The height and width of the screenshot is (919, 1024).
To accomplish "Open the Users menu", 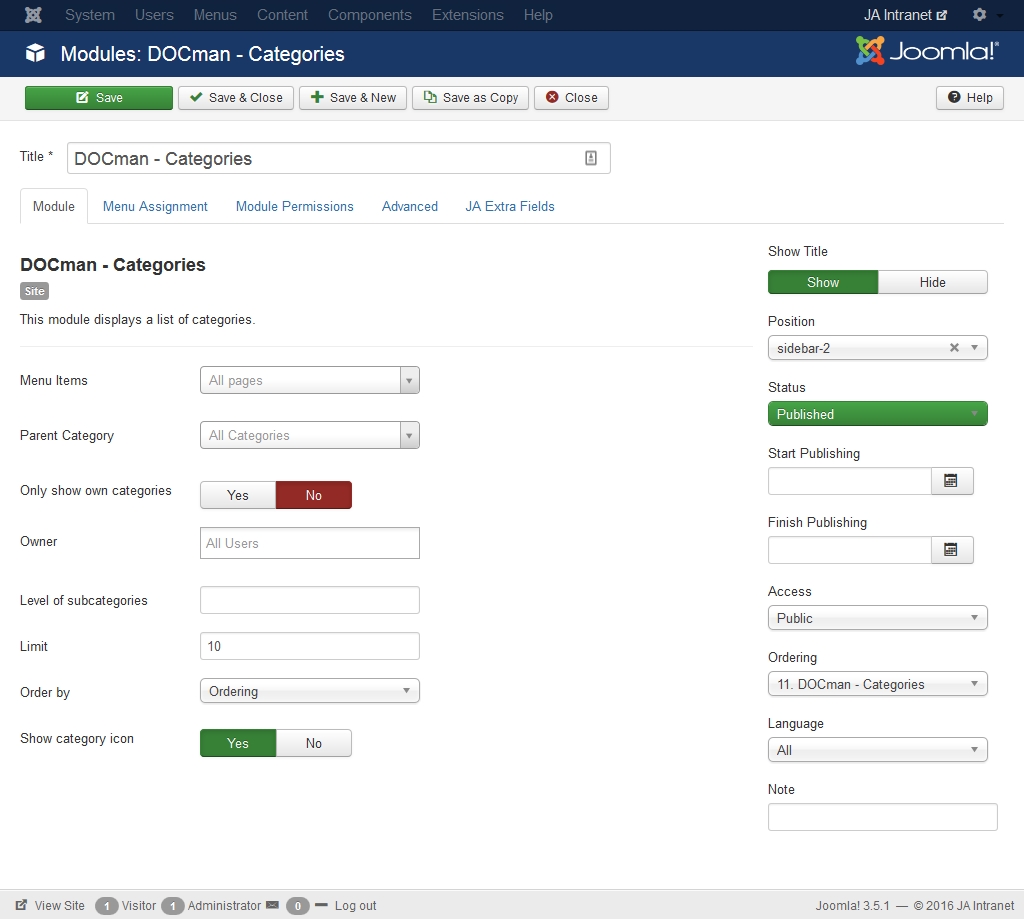I will [x=154, y=15].
